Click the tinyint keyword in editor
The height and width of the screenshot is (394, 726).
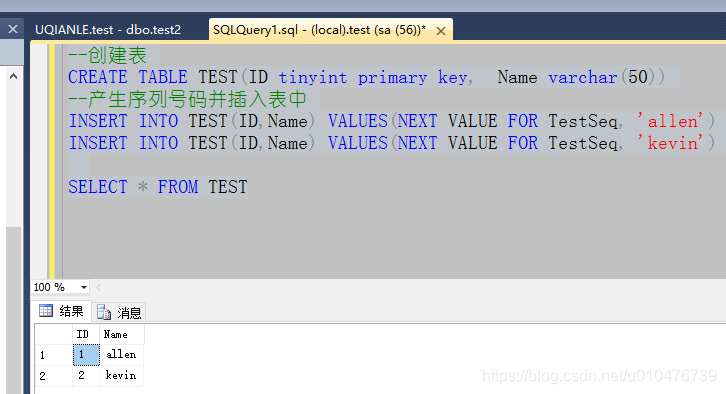313,77
